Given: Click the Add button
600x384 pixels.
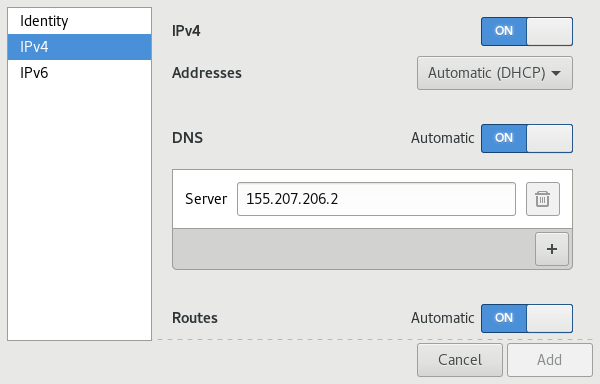Looking at the screenshot, I should (549, 360).
